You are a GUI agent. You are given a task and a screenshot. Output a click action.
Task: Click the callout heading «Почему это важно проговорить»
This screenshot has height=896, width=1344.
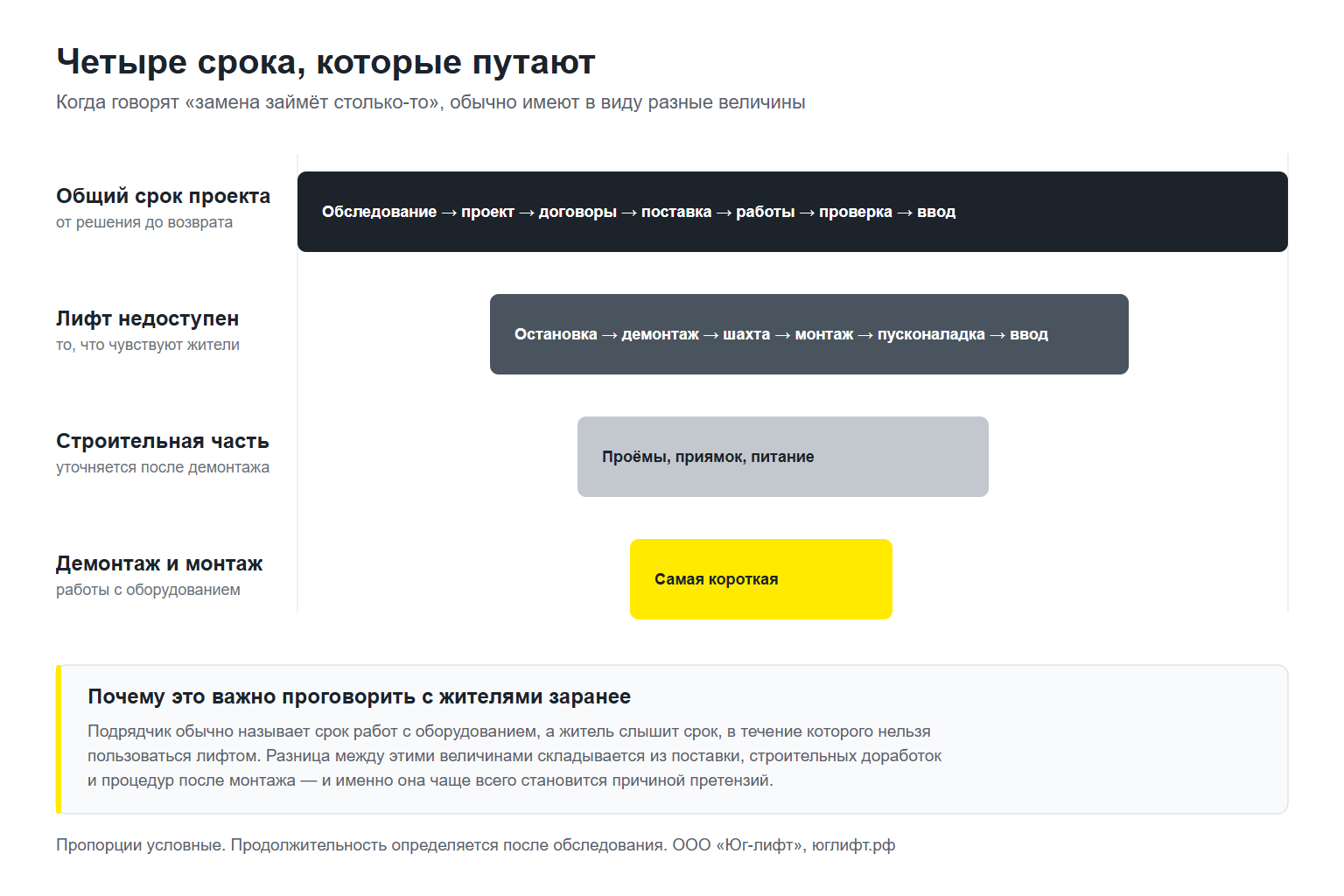point(359,696)
